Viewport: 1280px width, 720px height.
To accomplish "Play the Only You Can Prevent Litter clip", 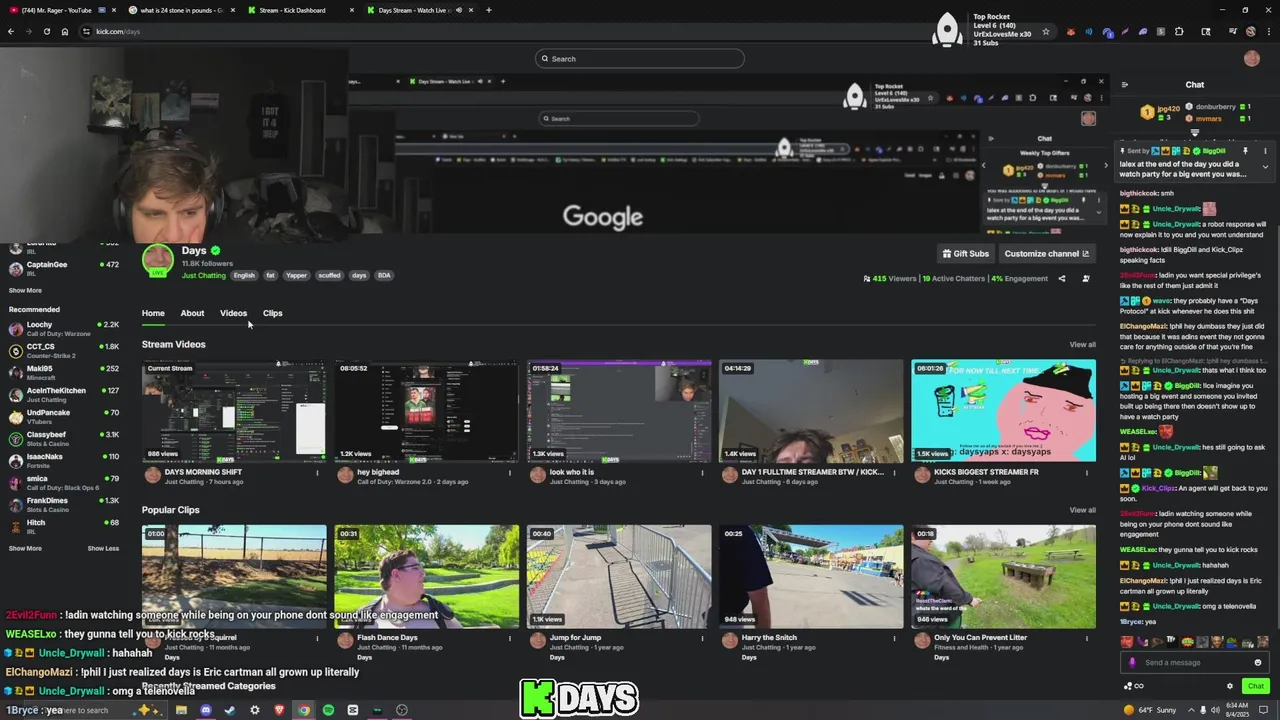I will (x=1003, y=577).
